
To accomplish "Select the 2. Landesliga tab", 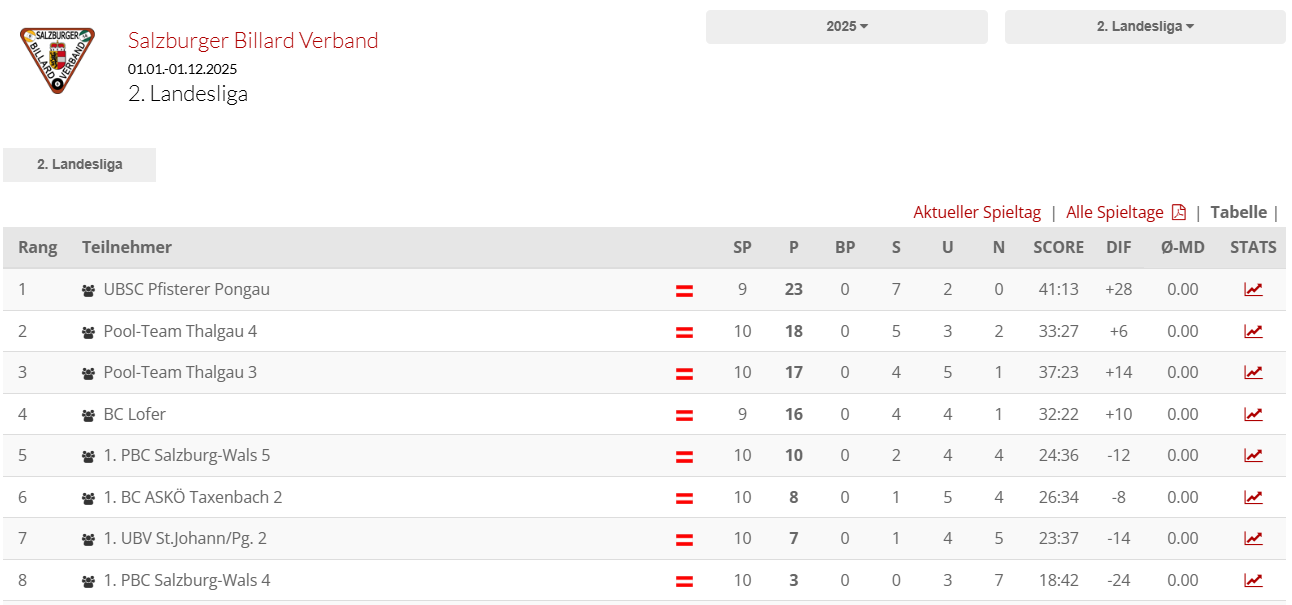I will point(80,164).
